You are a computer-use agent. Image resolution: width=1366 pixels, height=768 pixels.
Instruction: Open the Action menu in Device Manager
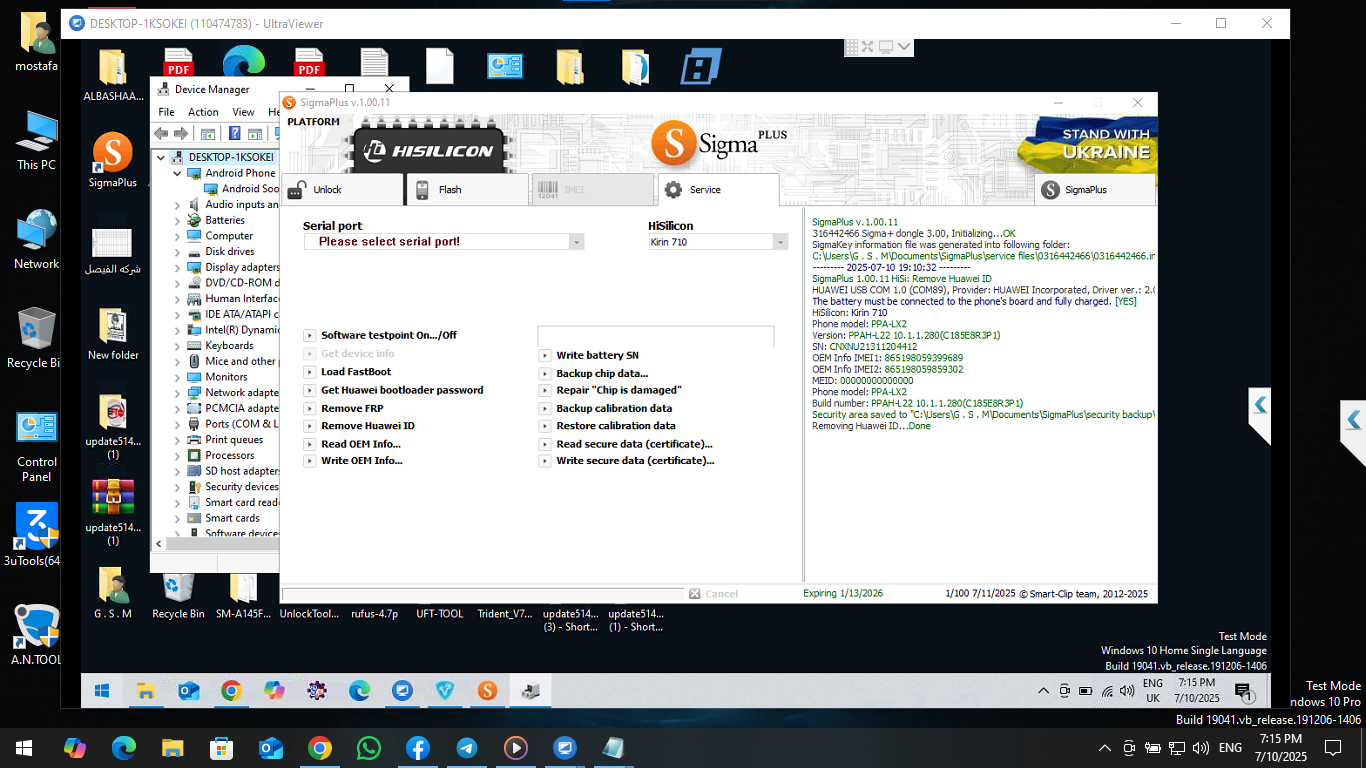[203, 112]
